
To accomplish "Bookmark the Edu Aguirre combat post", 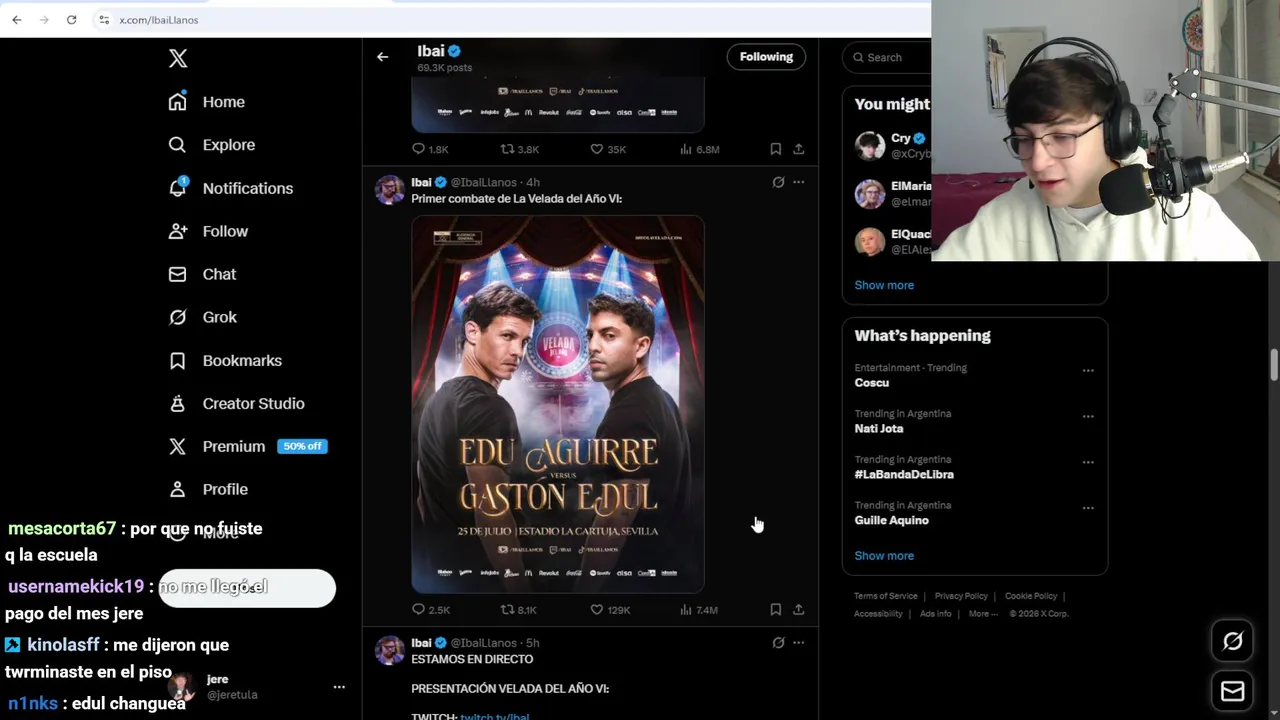I will pyautogui.click(x=775, y=609).
